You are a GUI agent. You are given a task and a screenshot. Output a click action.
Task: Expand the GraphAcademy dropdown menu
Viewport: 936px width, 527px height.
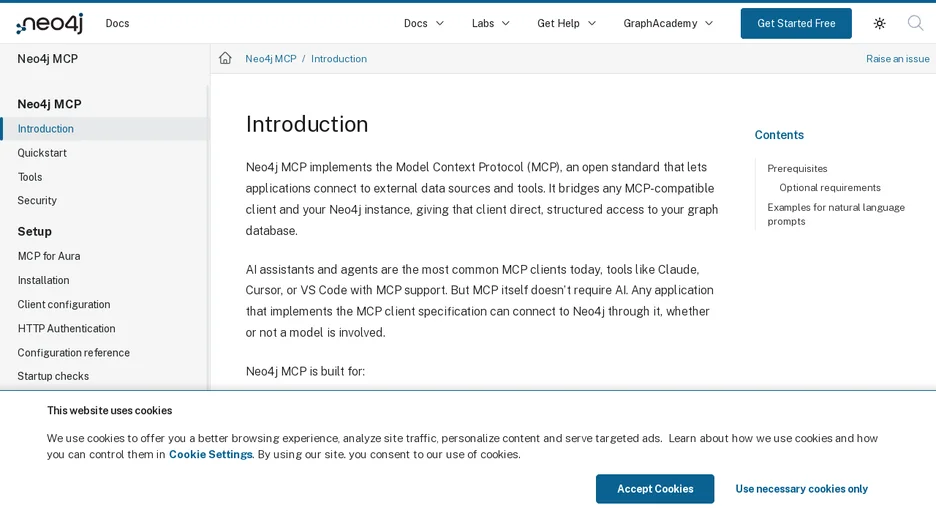point(668,23)
